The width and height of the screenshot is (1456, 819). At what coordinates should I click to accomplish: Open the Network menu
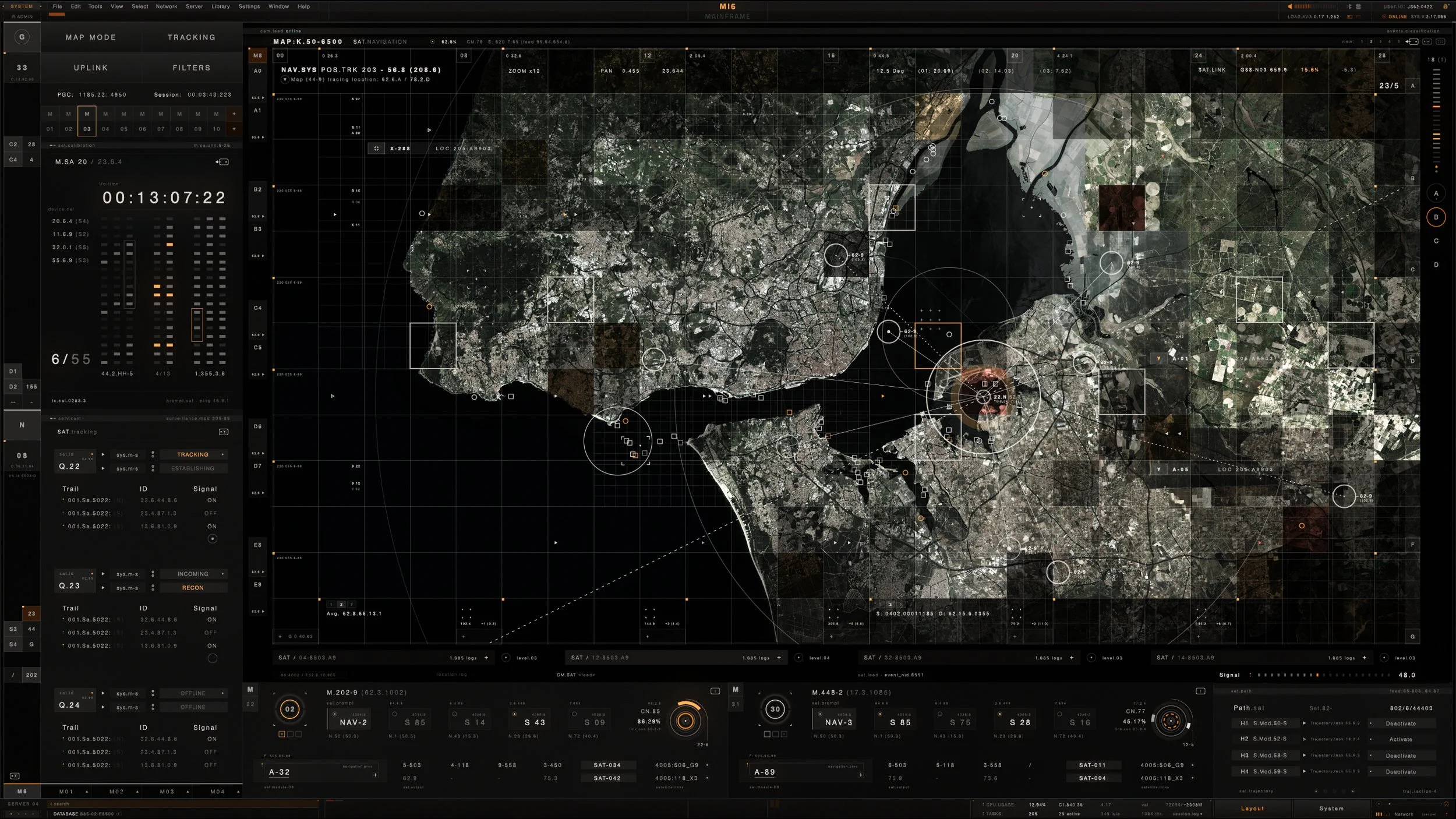(166, 6)
